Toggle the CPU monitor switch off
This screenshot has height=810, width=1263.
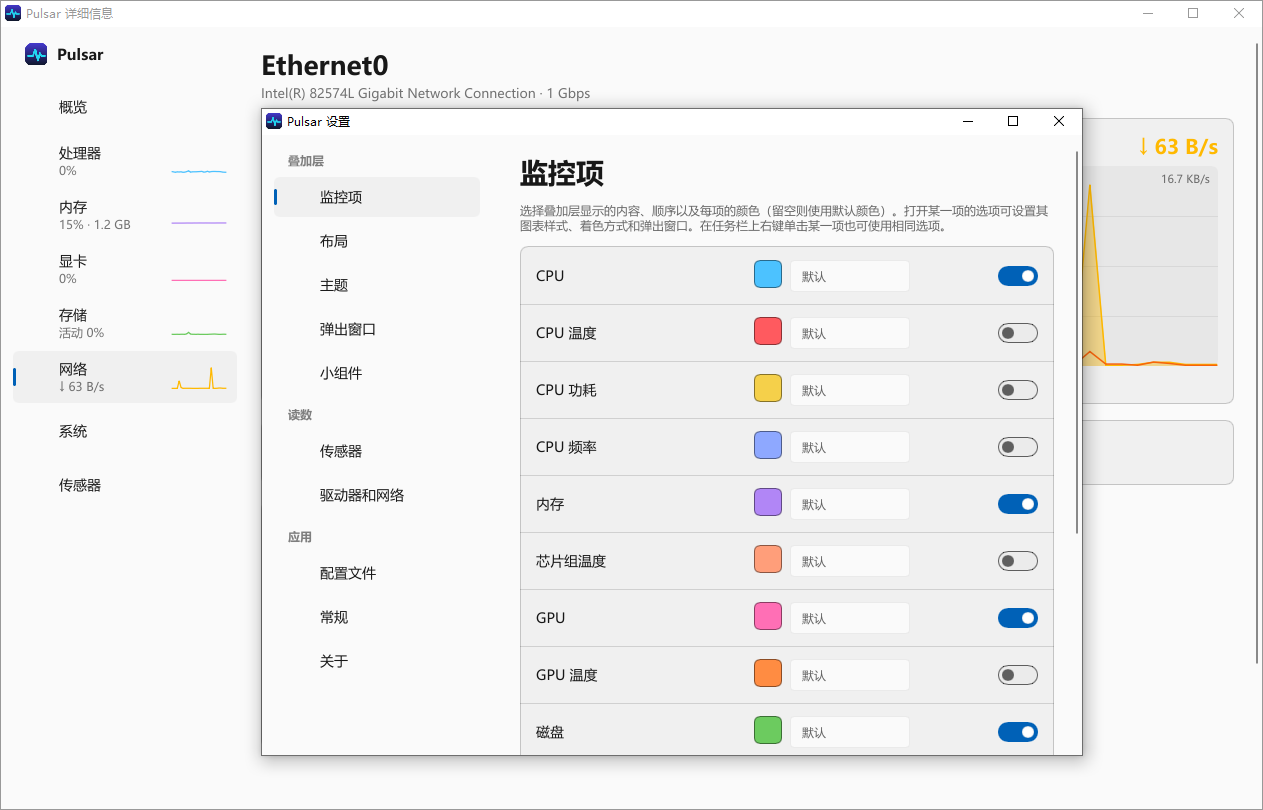point(1018,276)
